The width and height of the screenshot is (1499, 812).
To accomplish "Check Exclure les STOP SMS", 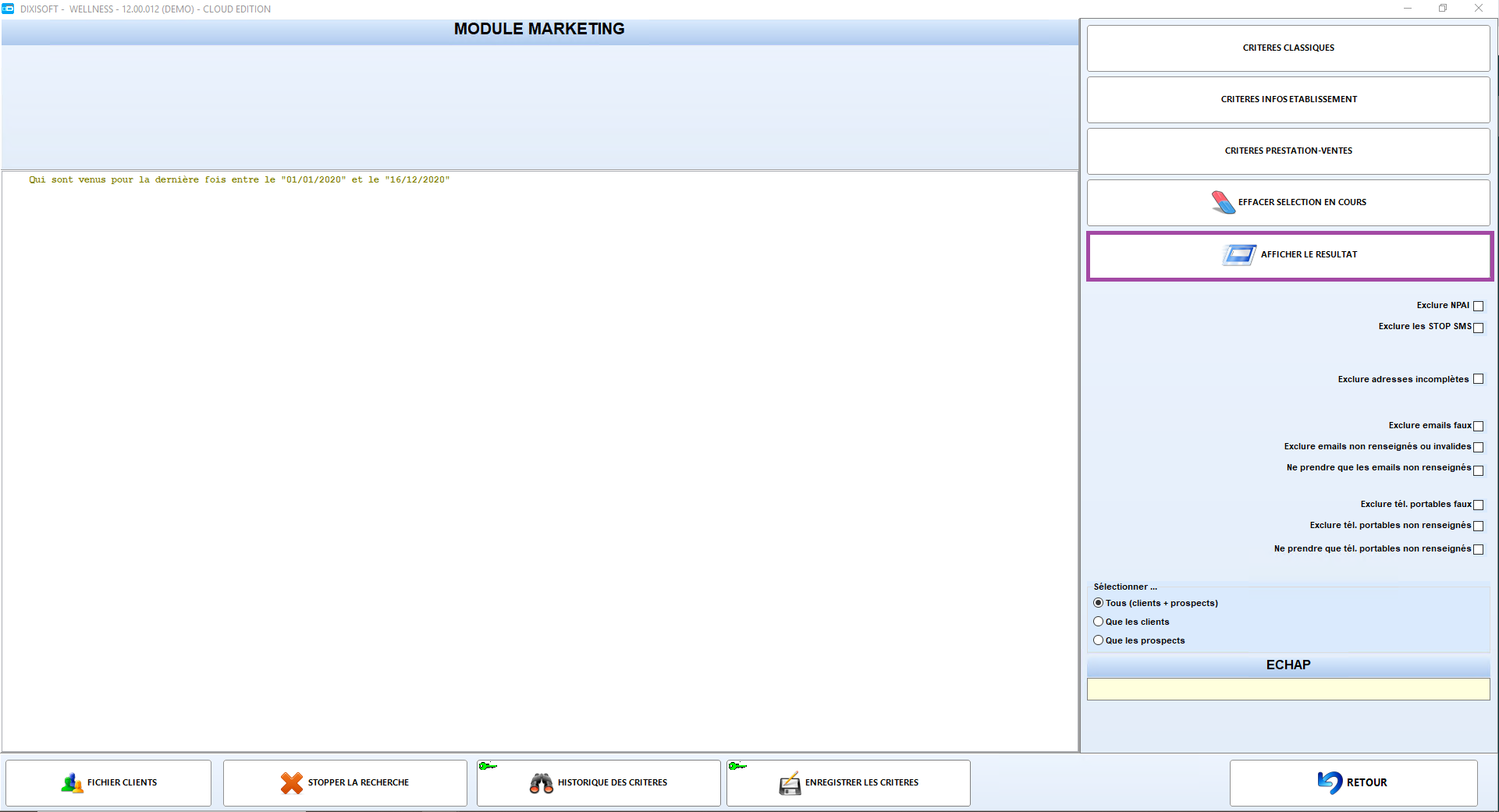I will (x=1478, y=328).
